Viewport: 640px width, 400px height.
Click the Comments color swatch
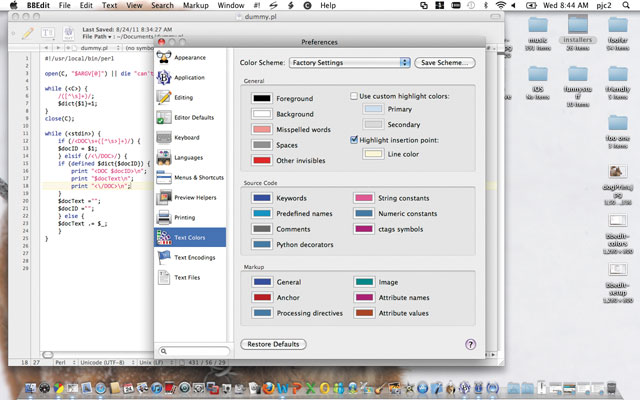[x=262, y=229]
